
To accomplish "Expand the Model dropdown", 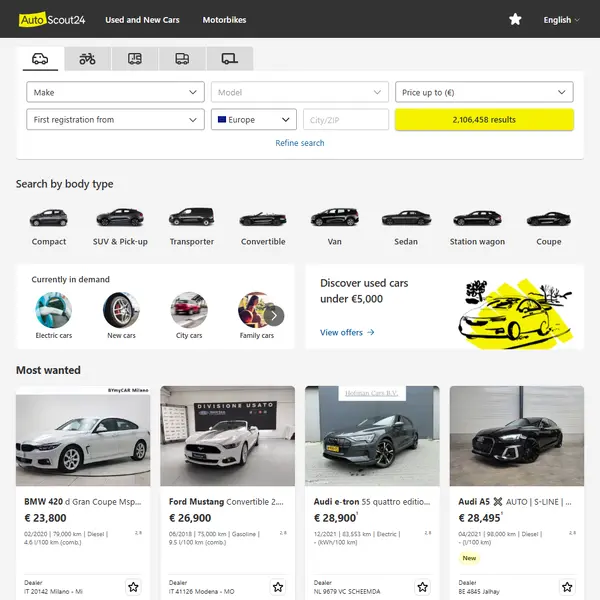I will 300,92.
